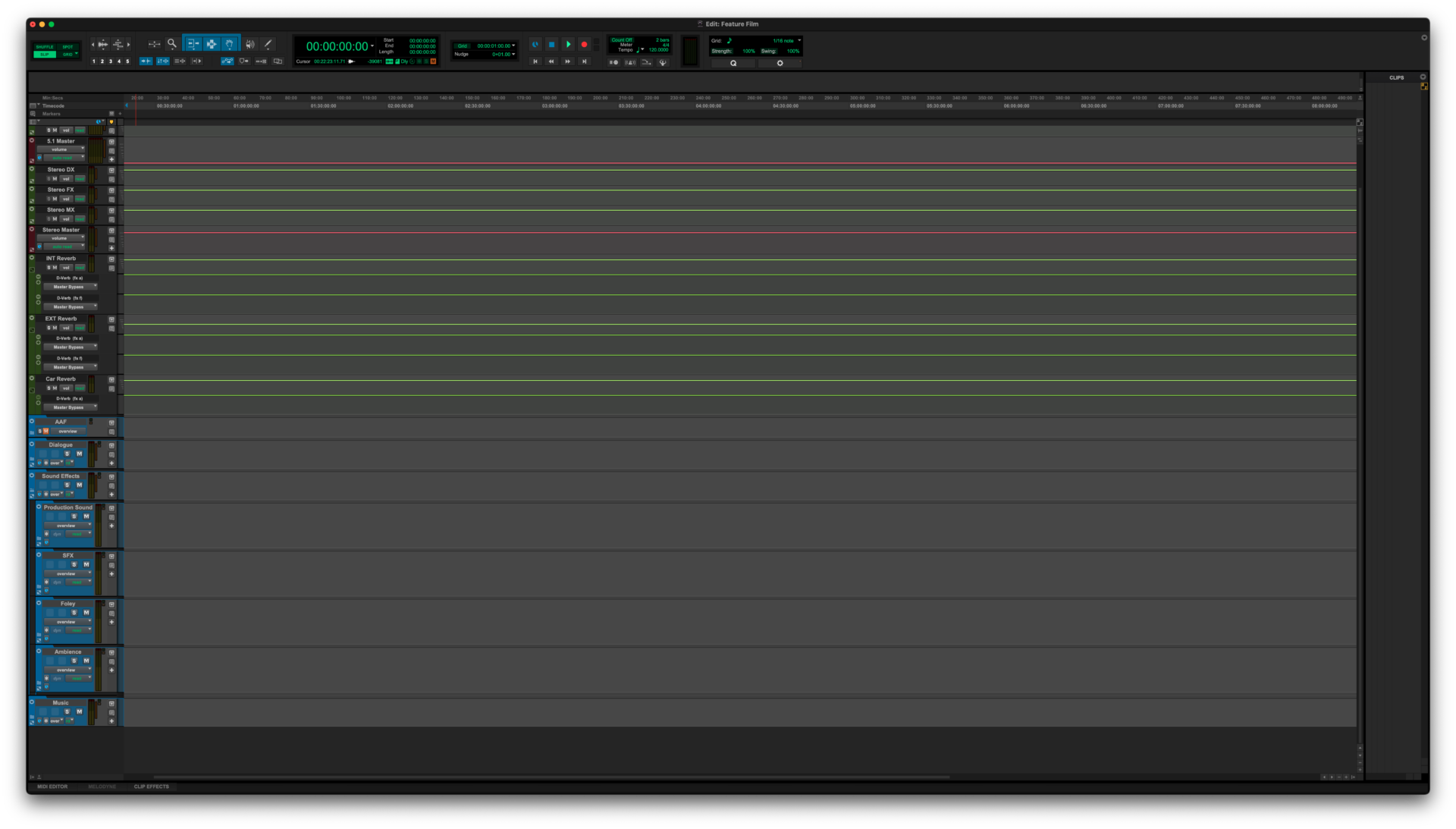
Task: Click the Clips list header
Action: point(1396,77)
